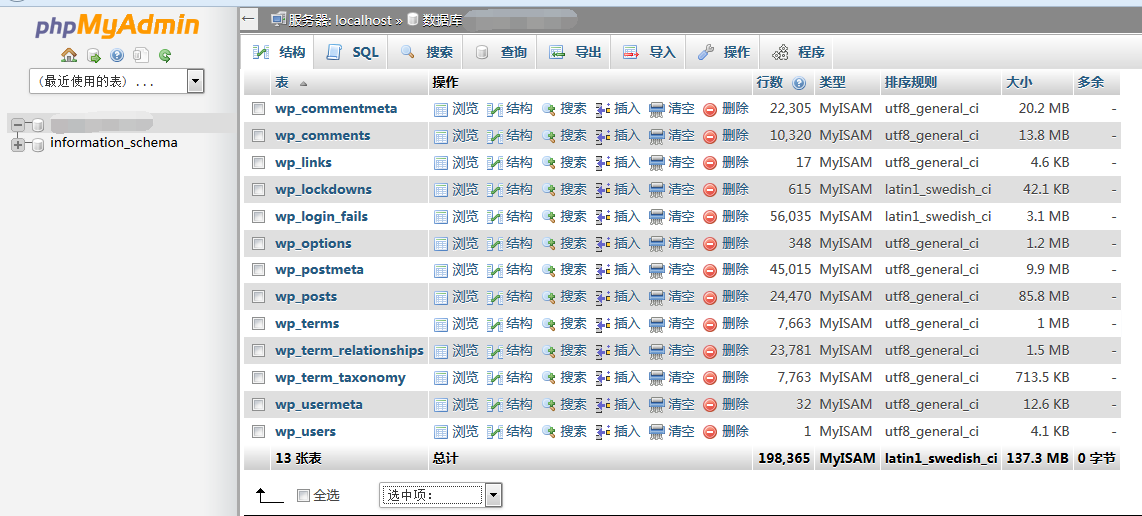Open the 选中项 action dropdown
The image size is (1142, 516).
[x=441, y=496]
